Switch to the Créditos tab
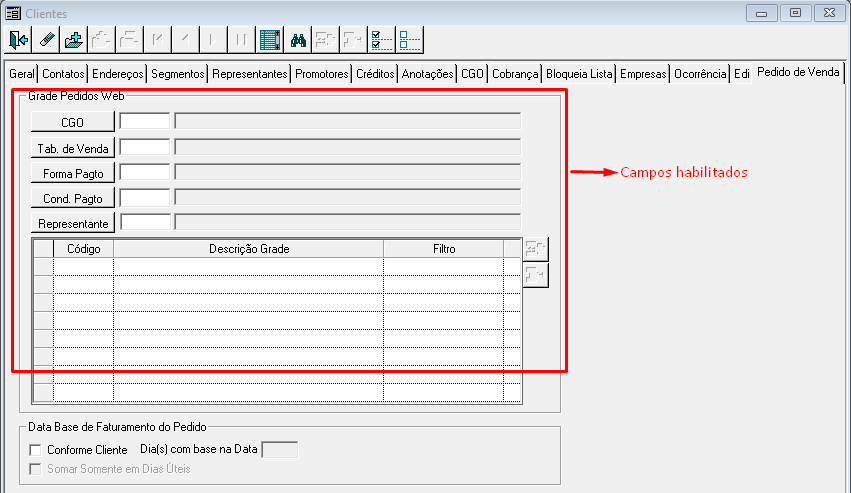 pos(375,74)
